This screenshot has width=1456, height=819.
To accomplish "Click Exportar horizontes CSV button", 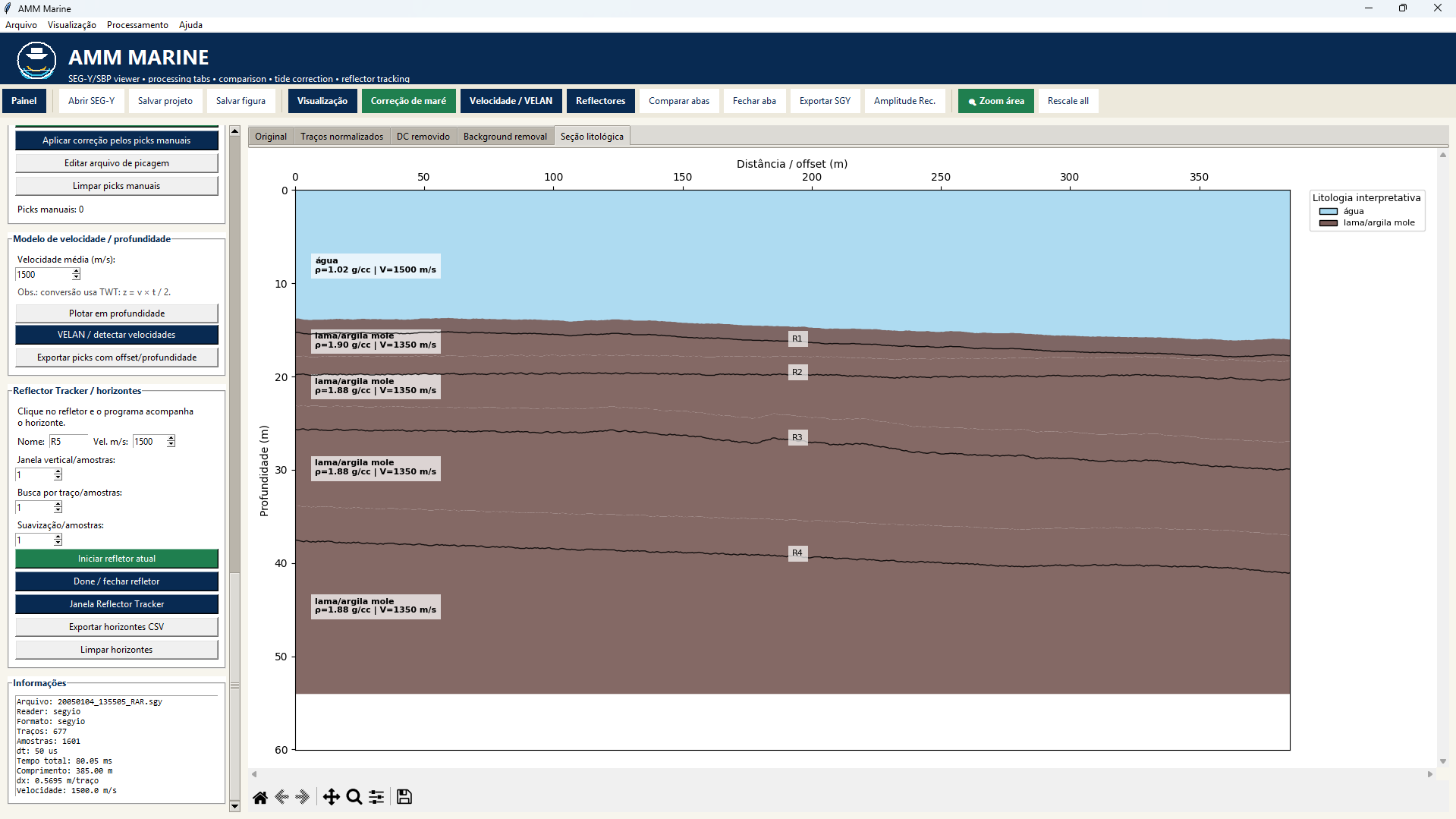I will 117,627.
